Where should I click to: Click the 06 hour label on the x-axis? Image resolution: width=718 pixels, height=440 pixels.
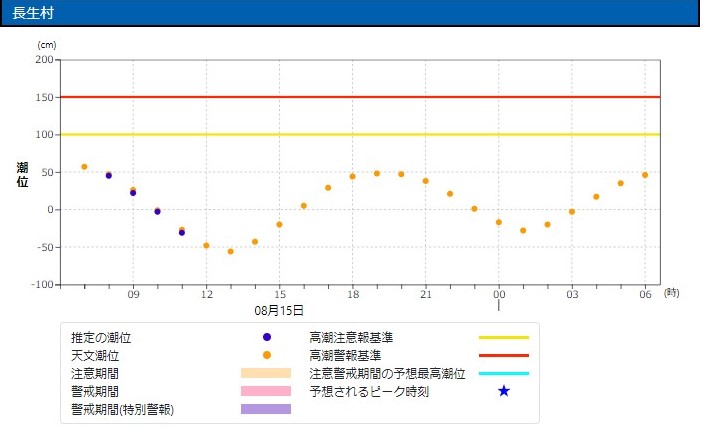[645, 294]
